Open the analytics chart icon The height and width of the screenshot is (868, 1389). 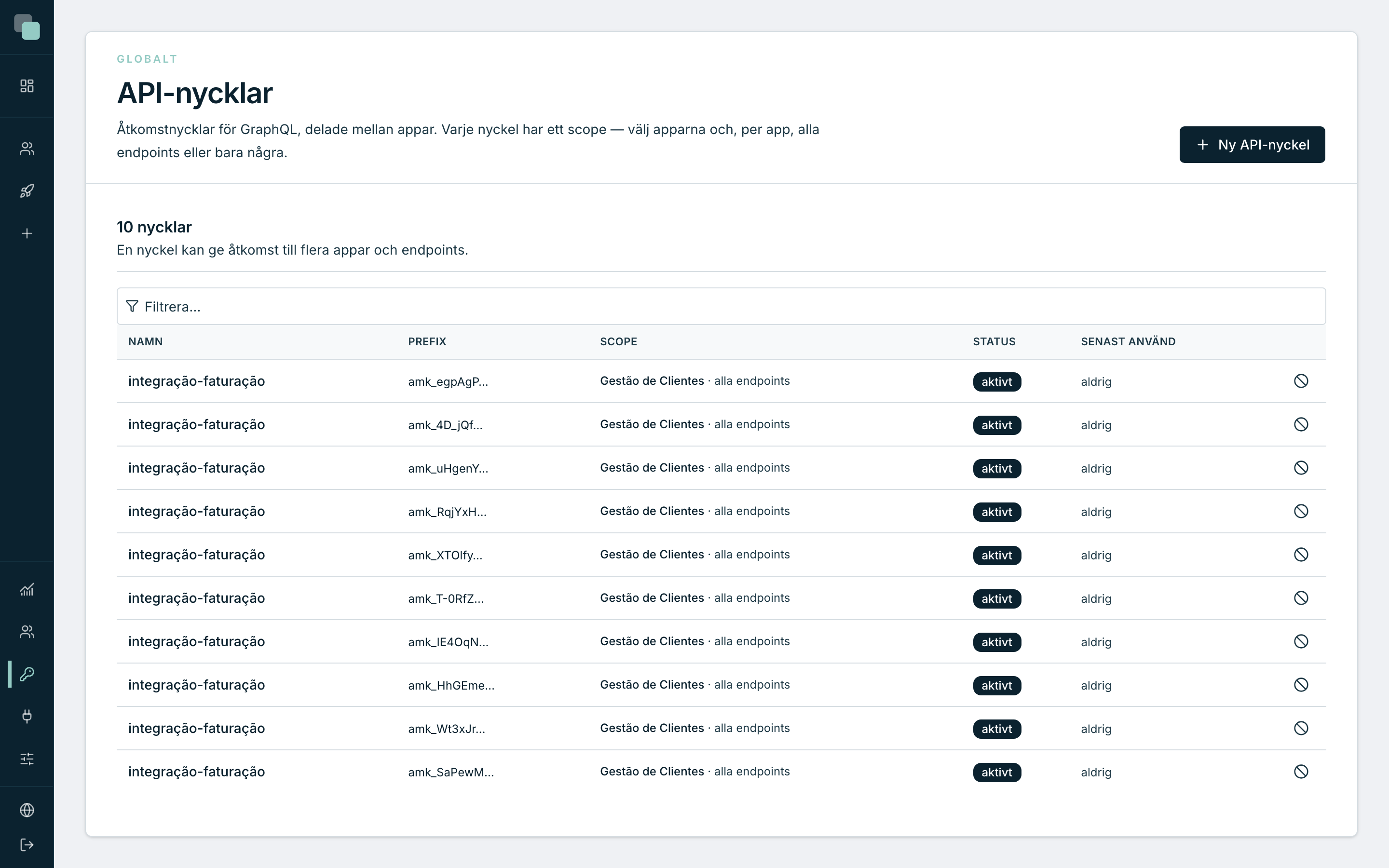coord(27,590)
